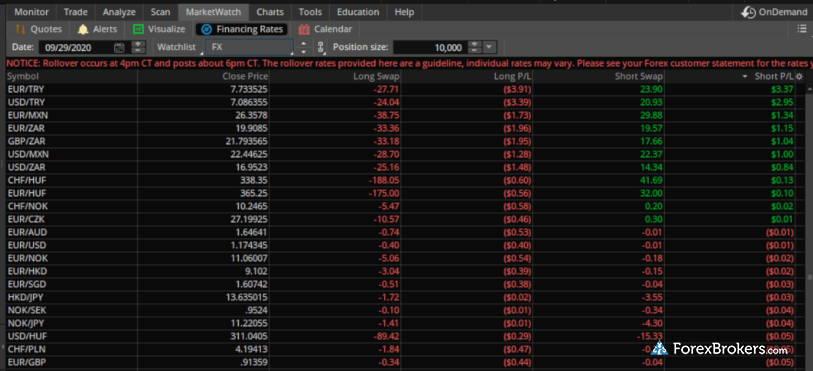
Task: Increase position size with plus stepper
Action: click(474, 44)
